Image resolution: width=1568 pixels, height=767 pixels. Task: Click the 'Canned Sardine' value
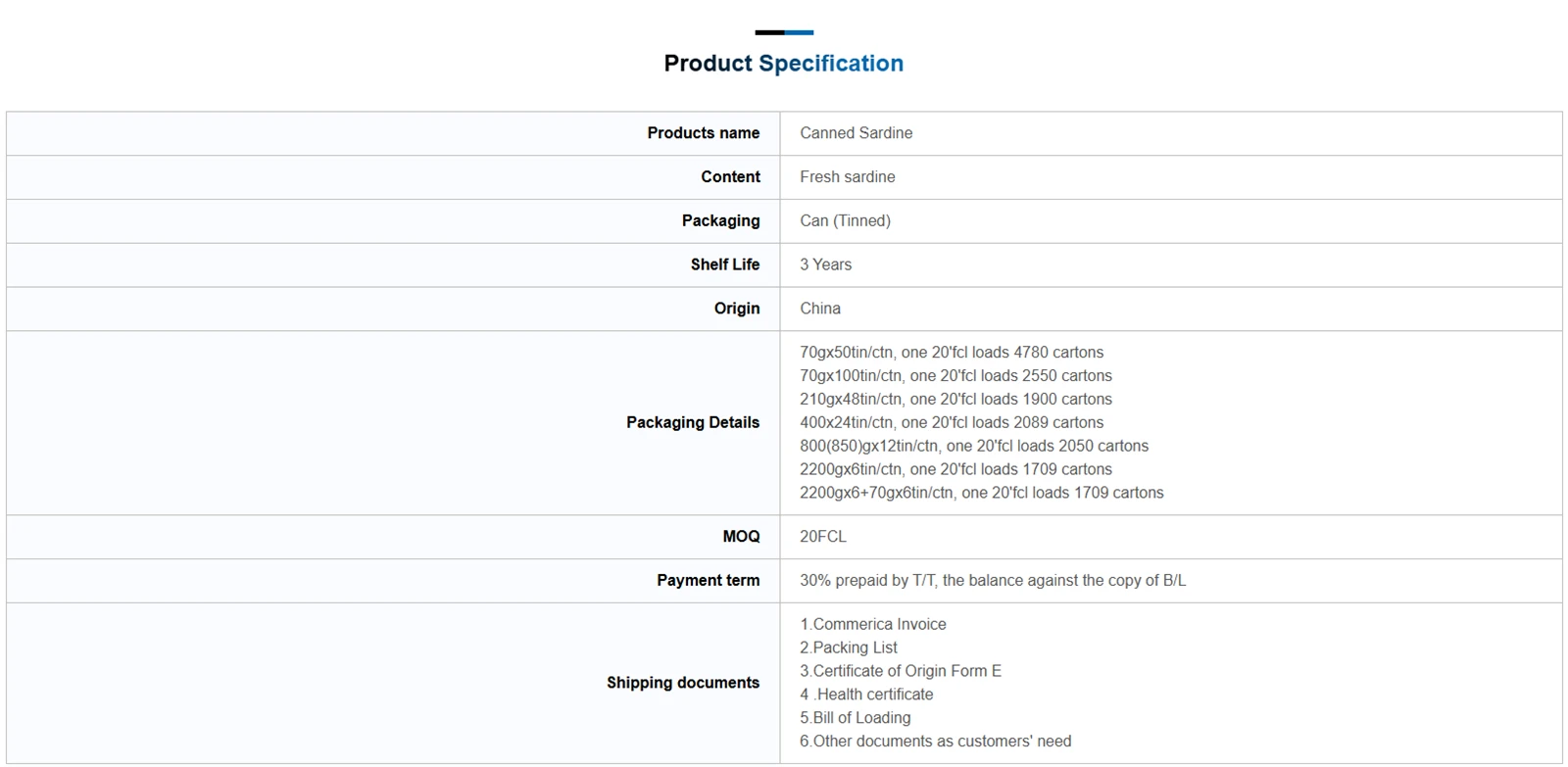(856, 133)
